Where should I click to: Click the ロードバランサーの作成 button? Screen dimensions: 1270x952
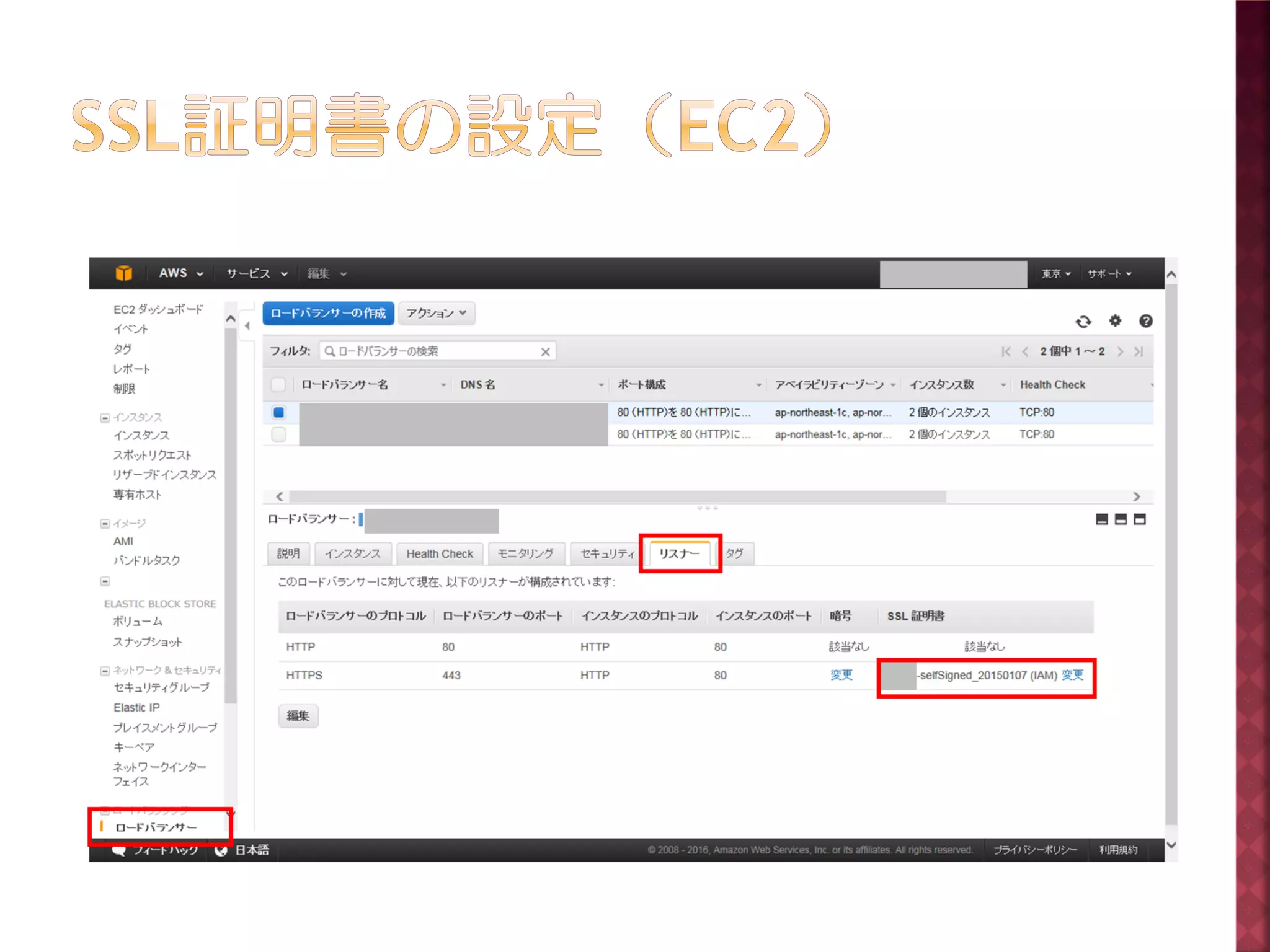click(x=328, y=313)
